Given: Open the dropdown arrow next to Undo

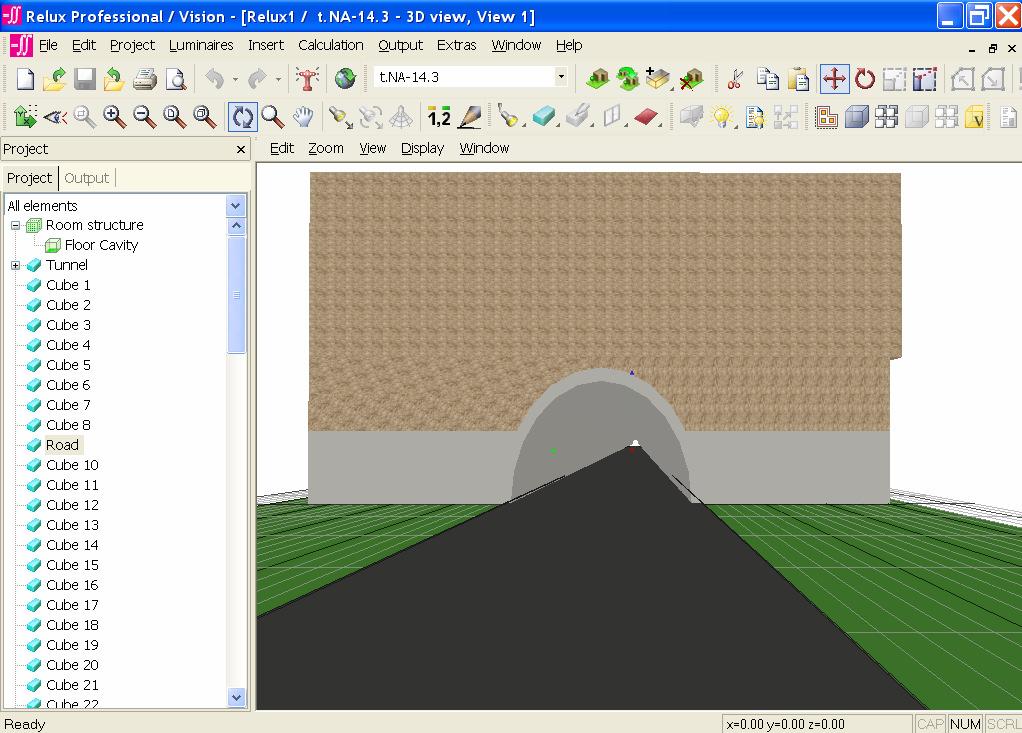Looking at the screenshot, I should point(235,79).
